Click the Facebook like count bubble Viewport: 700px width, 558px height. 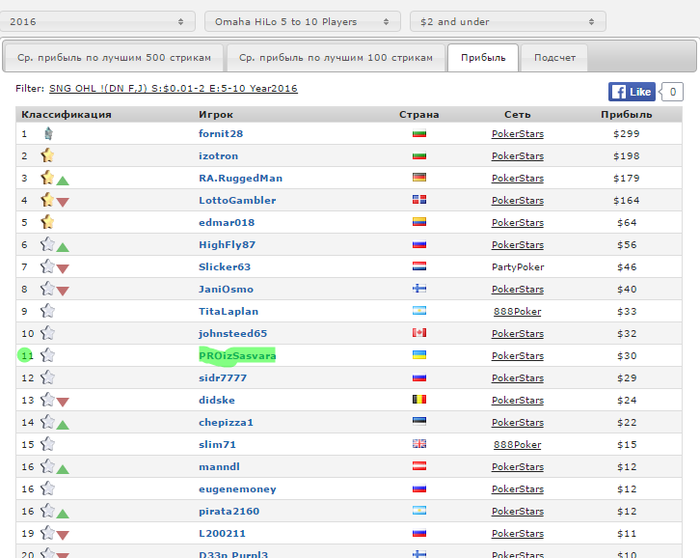(x=672, y=92)
